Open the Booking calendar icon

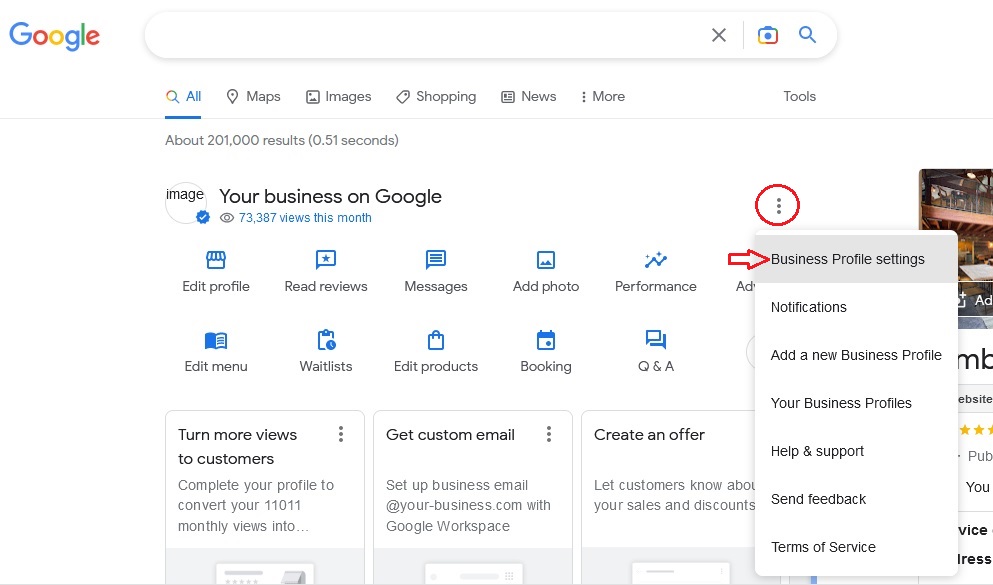pos(546,340)
